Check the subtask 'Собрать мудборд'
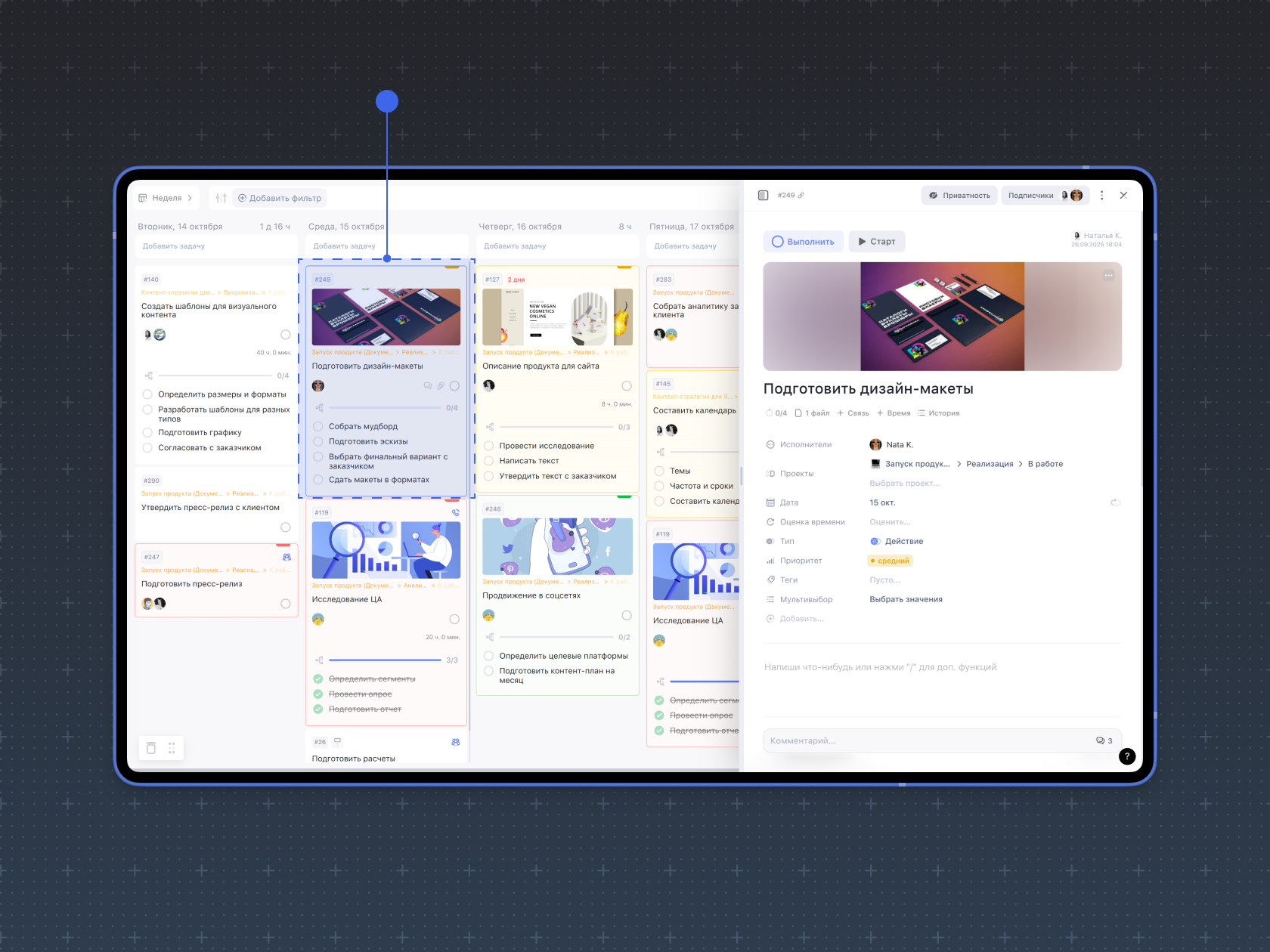The width and height of the screenshot is (1270, 952). (318, 427)
